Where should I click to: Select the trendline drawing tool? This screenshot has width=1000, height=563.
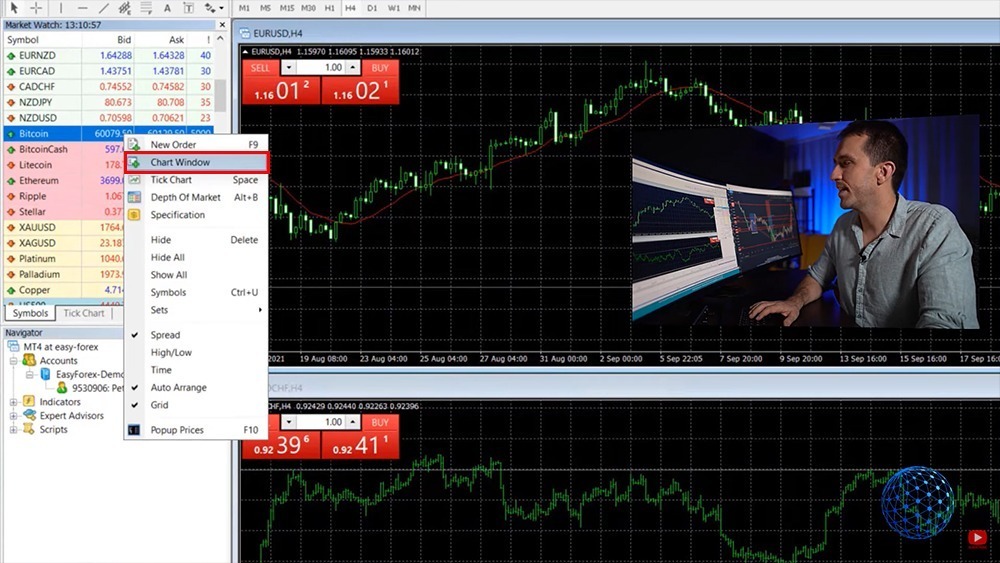103,8
